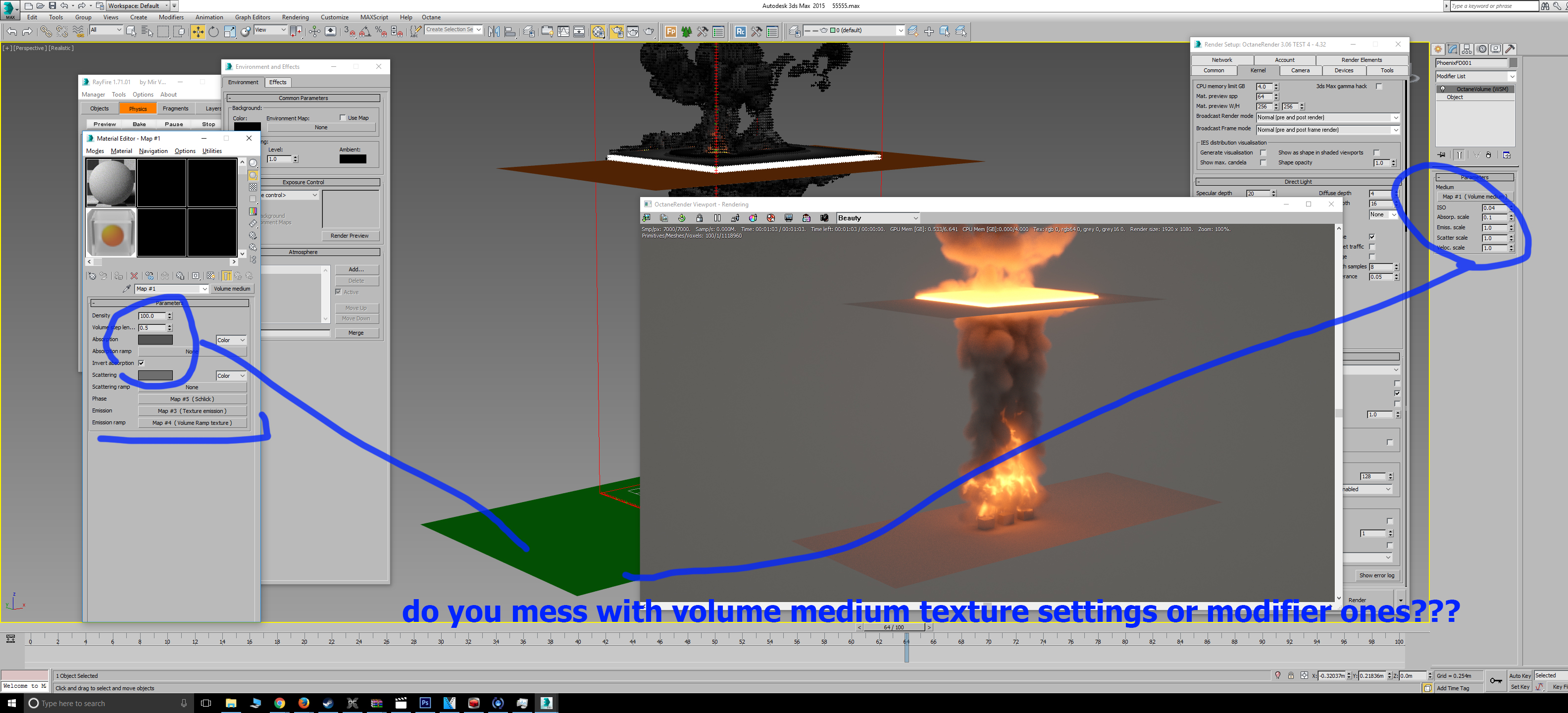Click Map #4 (Volume Ramp texture) button
Image resolution: width=1568 pixels, height=713 pixels.
(192, 423)
